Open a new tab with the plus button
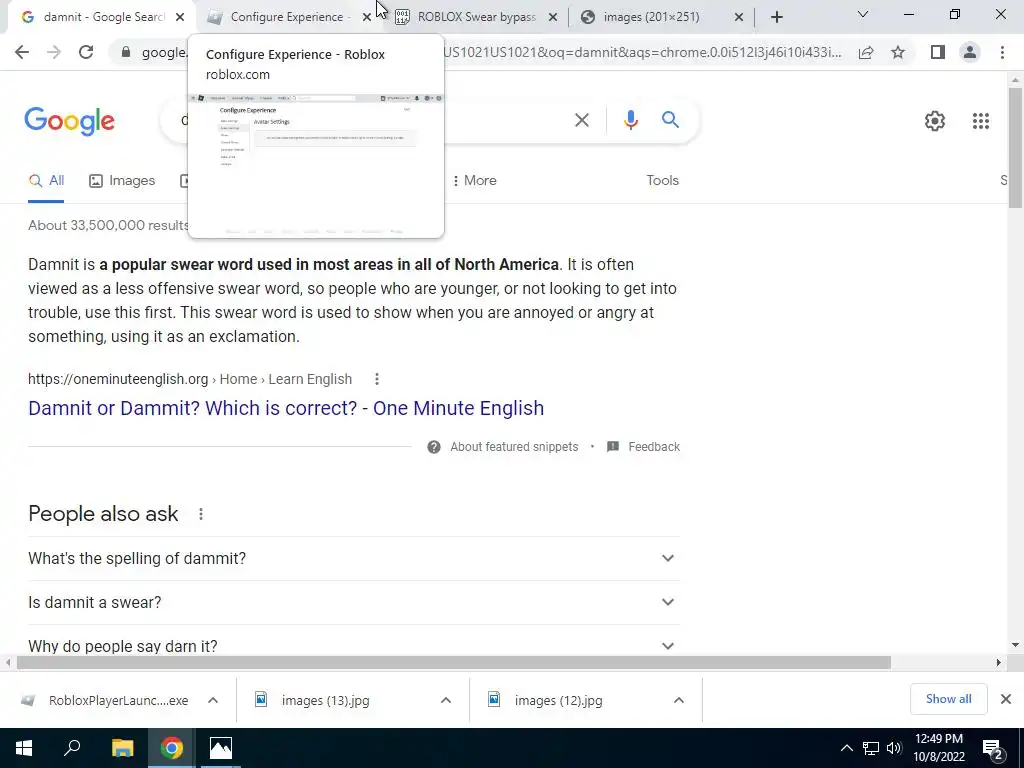The image size is (1024, 768). coord(776,17)
